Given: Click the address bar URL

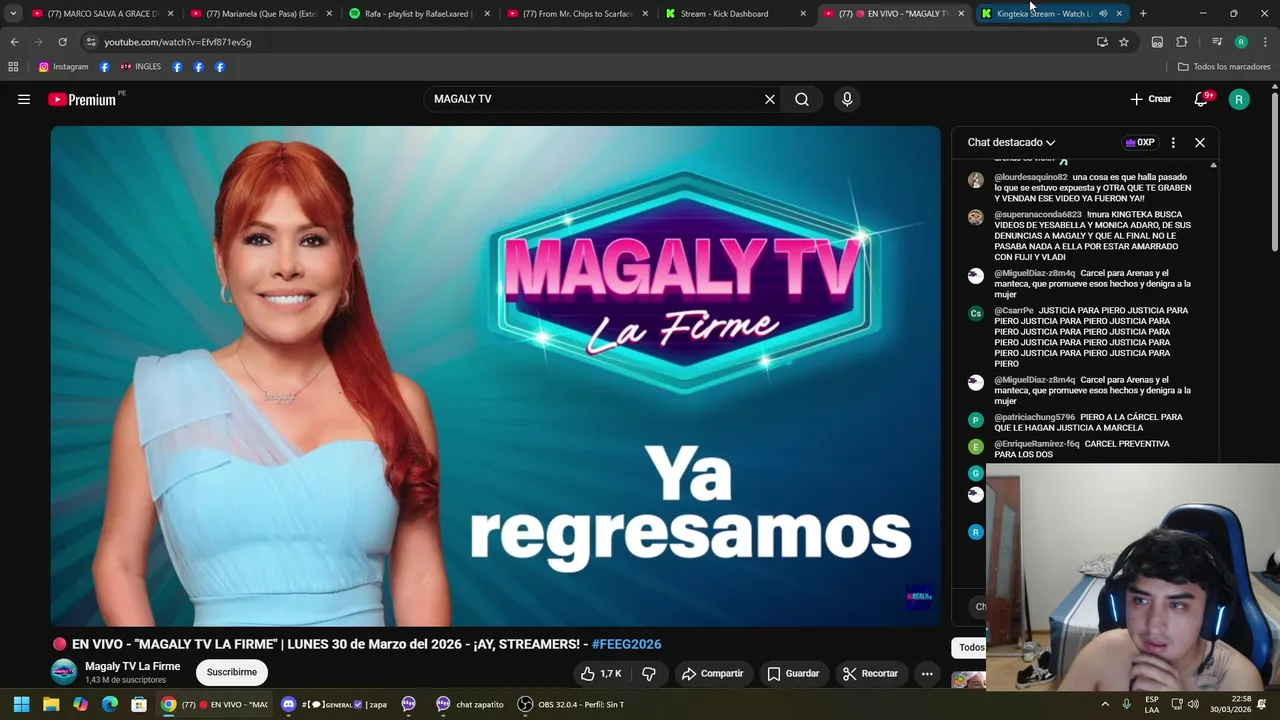Looking at the screenshot, I should pos(178,42).
